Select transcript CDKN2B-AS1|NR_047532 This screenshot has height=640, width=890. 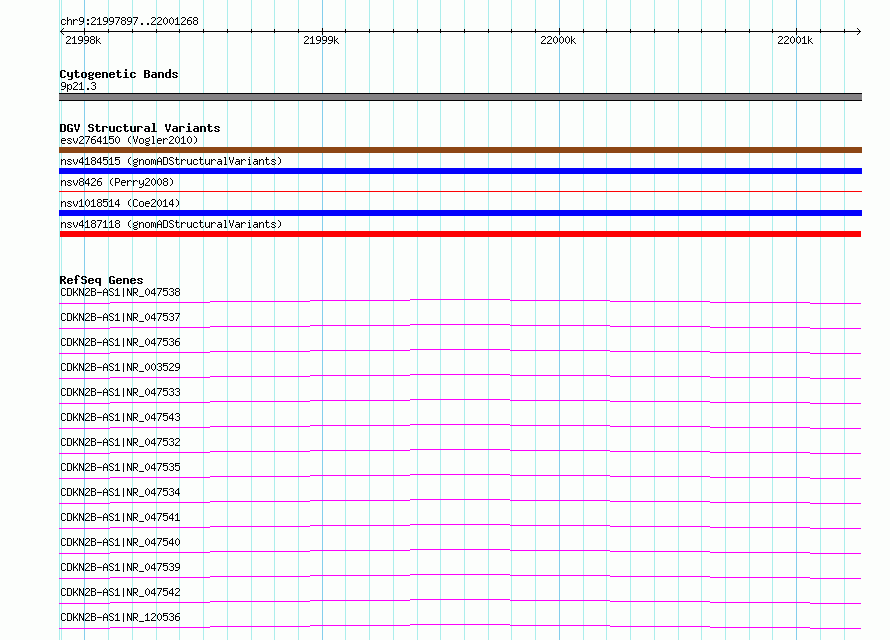tap(120, 442)
